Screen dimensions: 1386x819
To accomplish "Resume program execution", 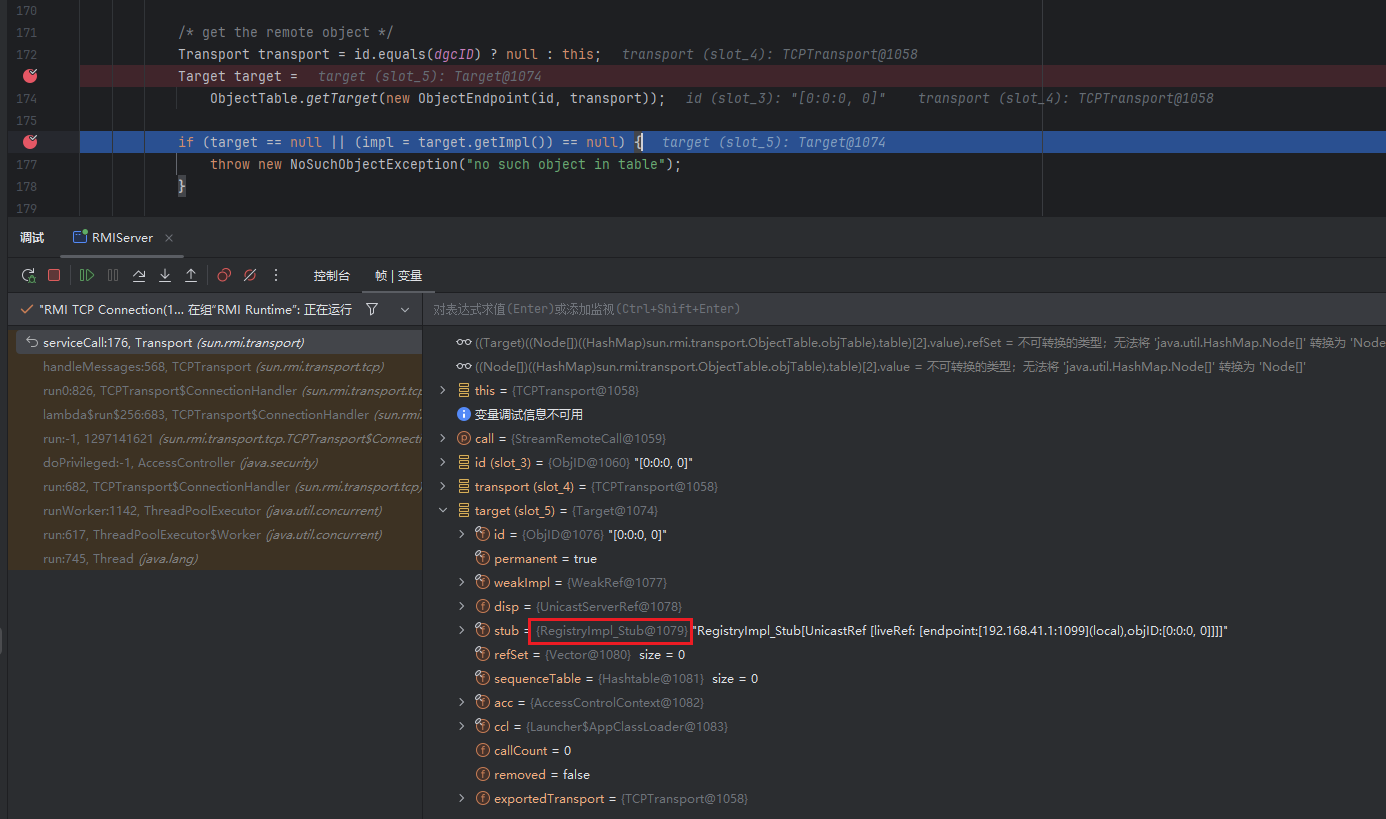I will click(x=87, y=275).
